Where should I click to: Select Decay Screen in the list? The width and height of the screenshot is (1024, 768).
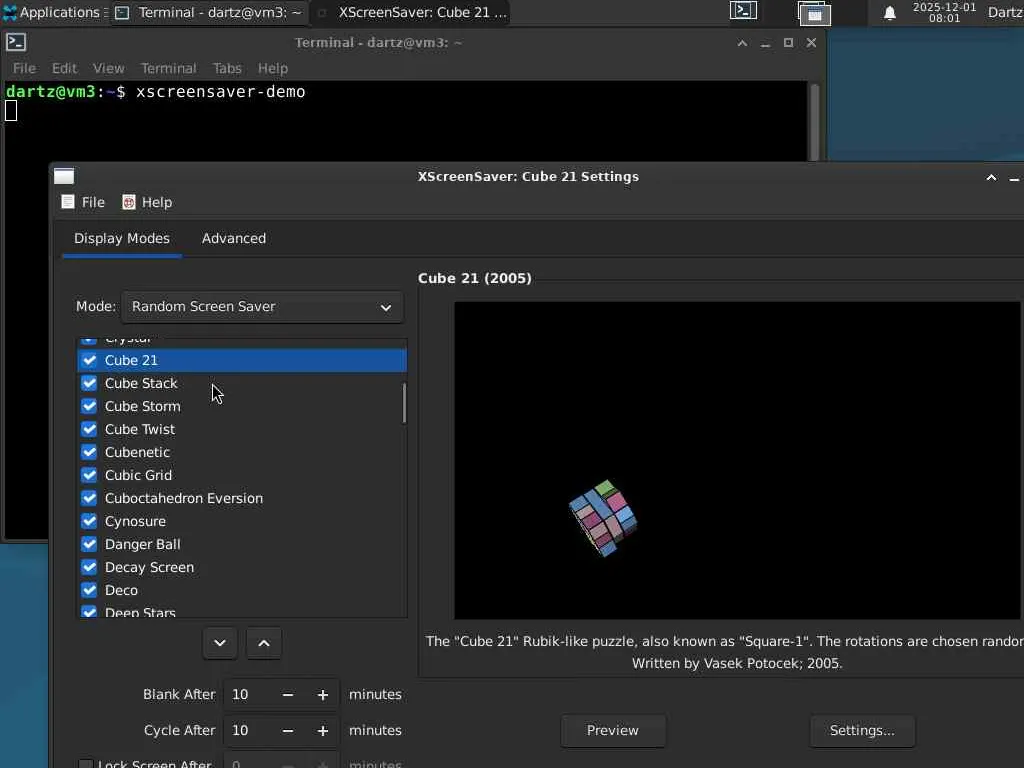(x=242, y=567)
